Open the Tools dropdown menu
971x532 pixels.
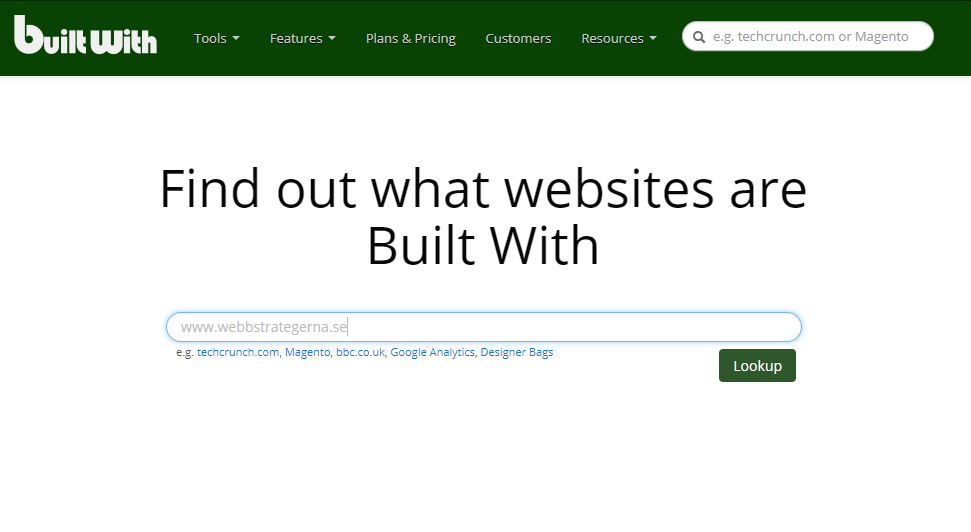(216, 38)
